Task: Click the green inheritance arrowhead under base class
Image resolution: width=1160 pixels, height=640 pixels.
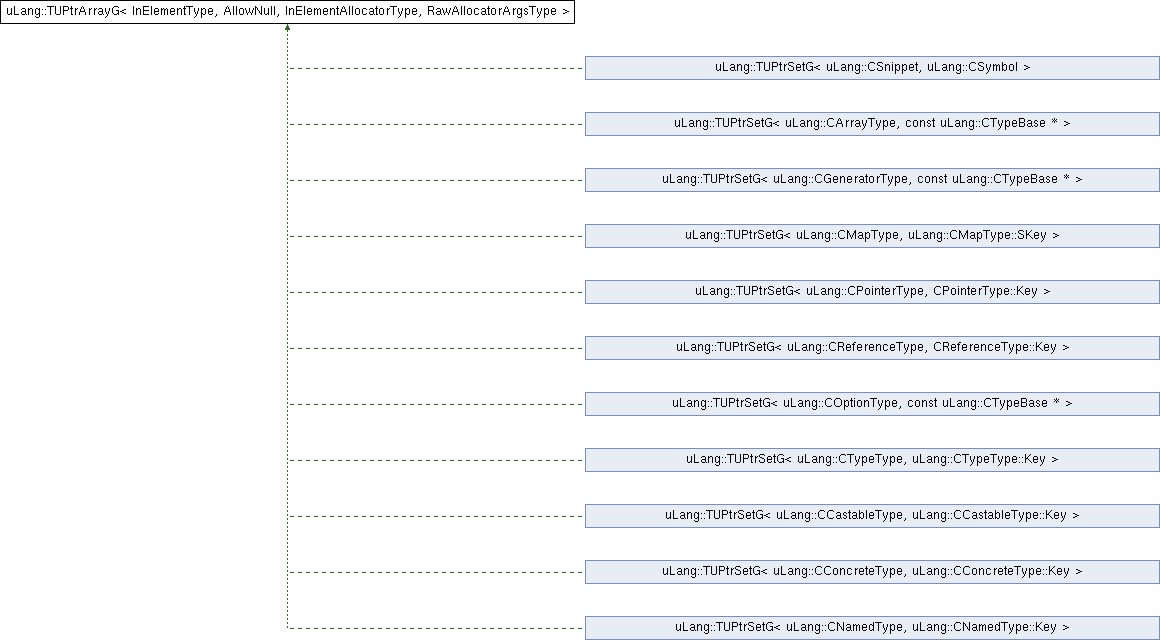Action: coord(288,29)
